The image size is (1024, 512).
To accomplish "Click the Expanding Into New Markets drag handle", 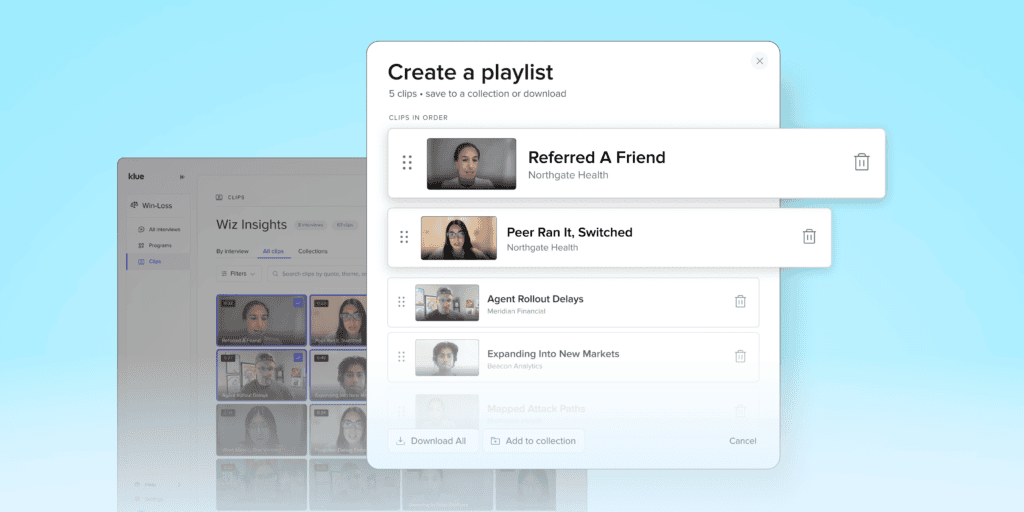I will point(401,357).
